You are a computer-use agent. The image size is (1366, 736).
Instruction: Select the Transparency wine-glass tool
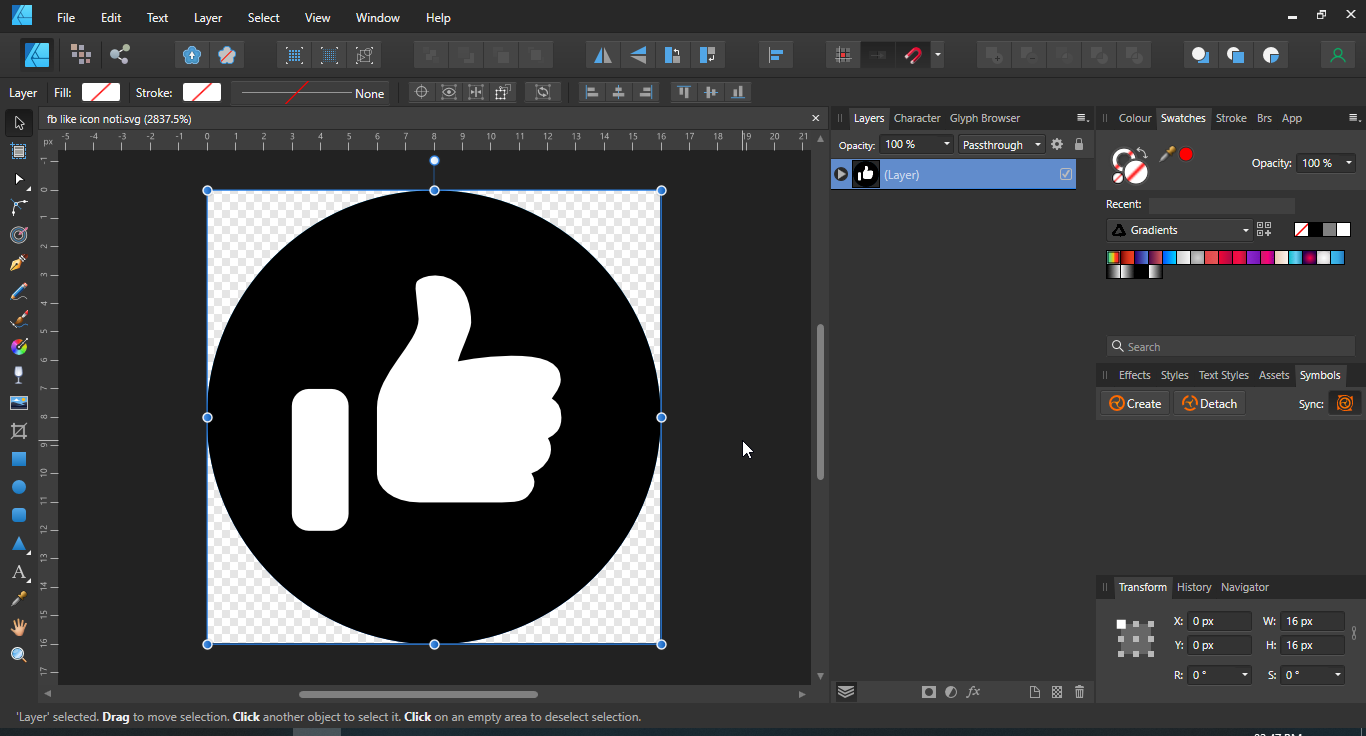coord(18,375)
